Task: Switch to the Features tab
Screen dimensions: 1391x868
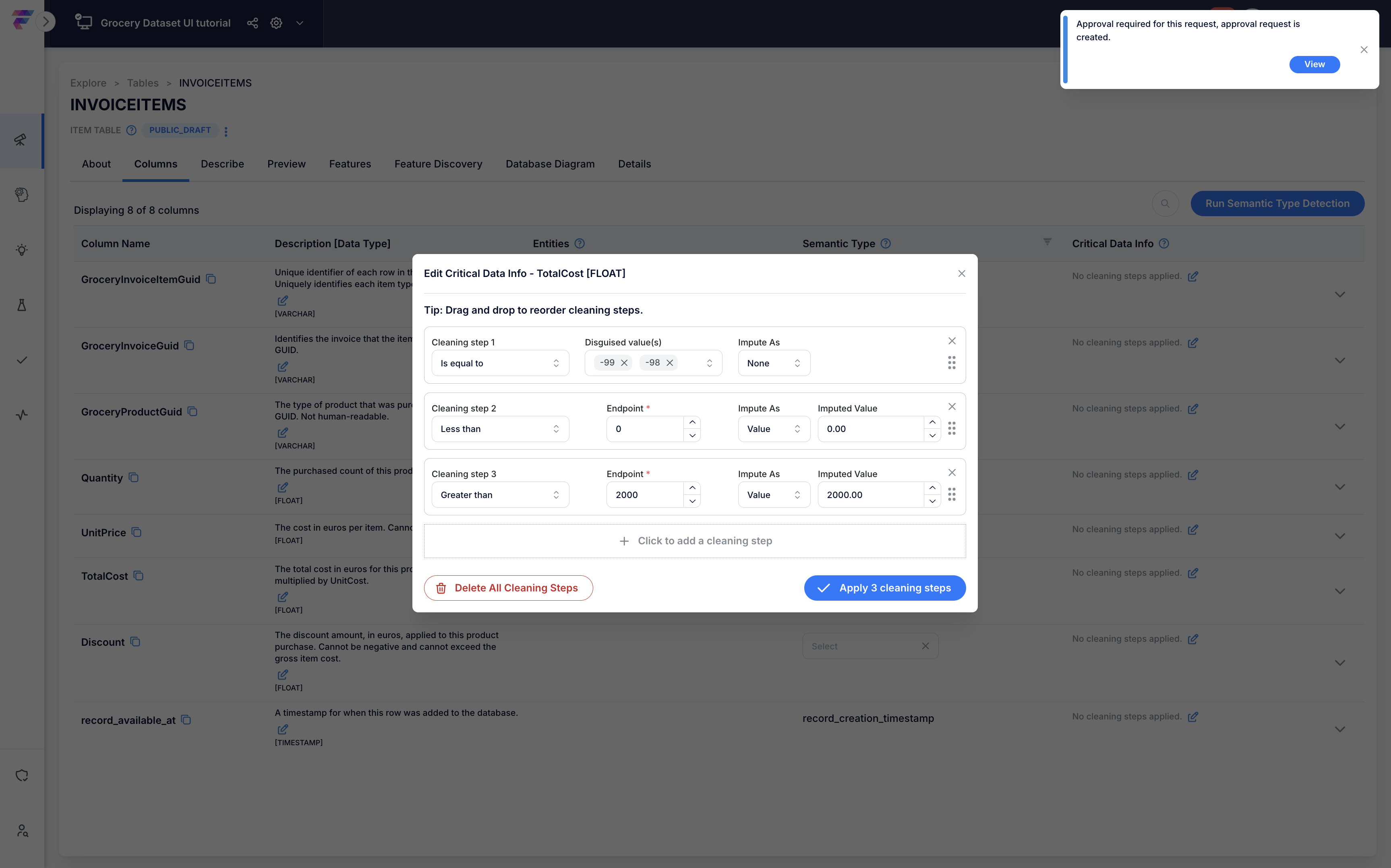Action: (350, 163)
